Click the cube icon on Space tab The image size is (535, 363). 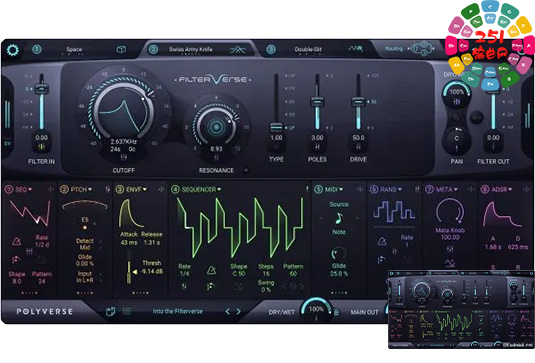[121, 50]
